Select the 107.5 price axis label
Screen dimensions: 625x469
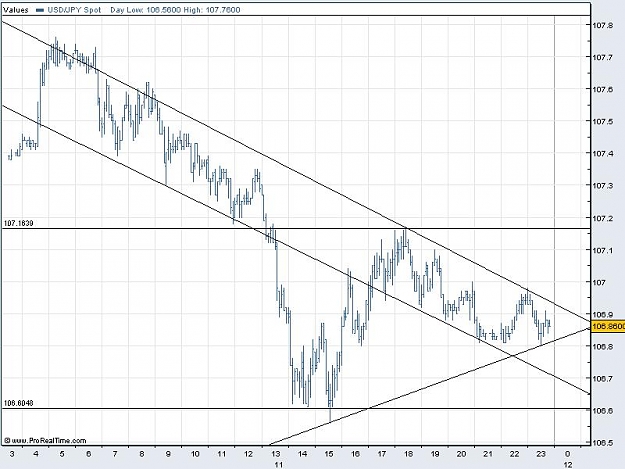coord(602,122)
